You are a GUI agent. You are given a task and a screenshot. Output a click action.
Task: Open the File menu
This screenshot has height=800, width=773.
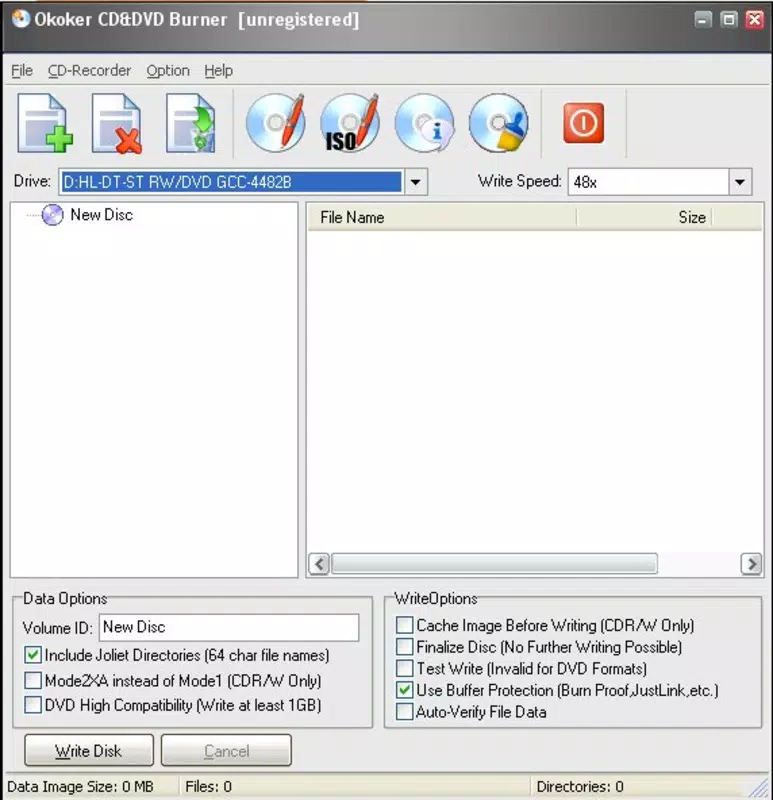22,70
